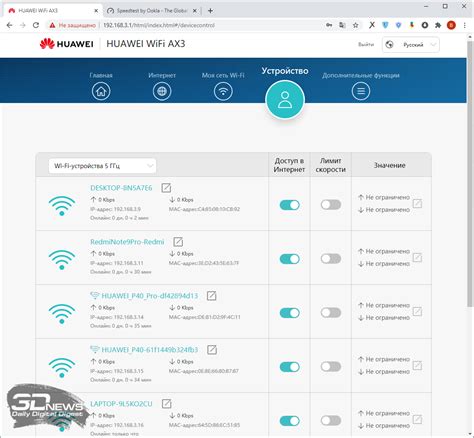Image resolution: width=474 pixels, height=438 pixels.
Task: Edit name of HUAWEI_P40-61f1449b324fb3 device
Action: click(212, 350)
